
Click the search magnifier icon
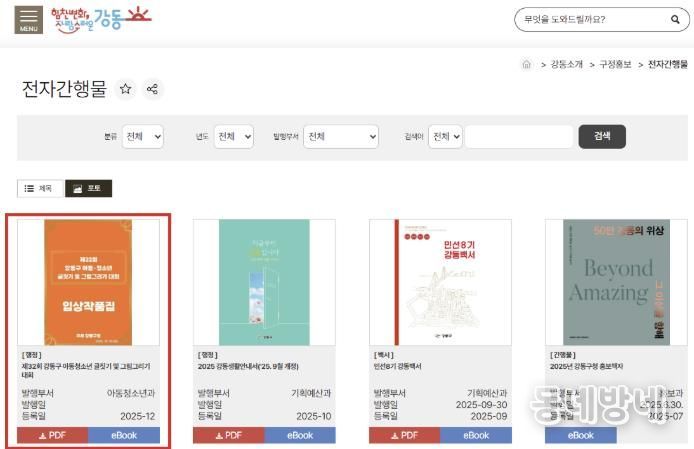click(675, 19)
